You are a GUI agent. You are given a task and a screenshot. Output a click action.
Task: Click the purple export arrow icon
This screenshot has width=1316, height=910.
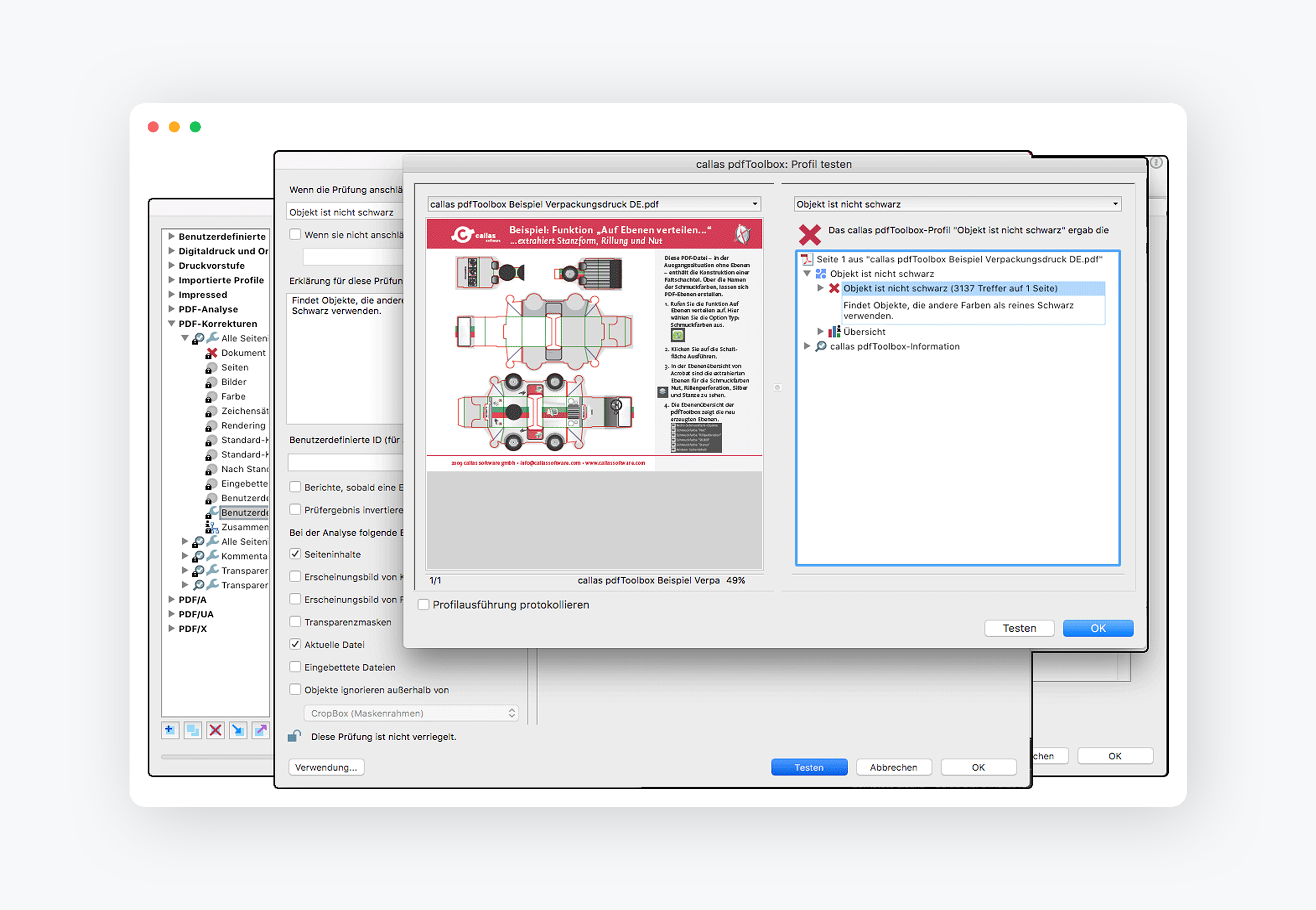(261, 730)
